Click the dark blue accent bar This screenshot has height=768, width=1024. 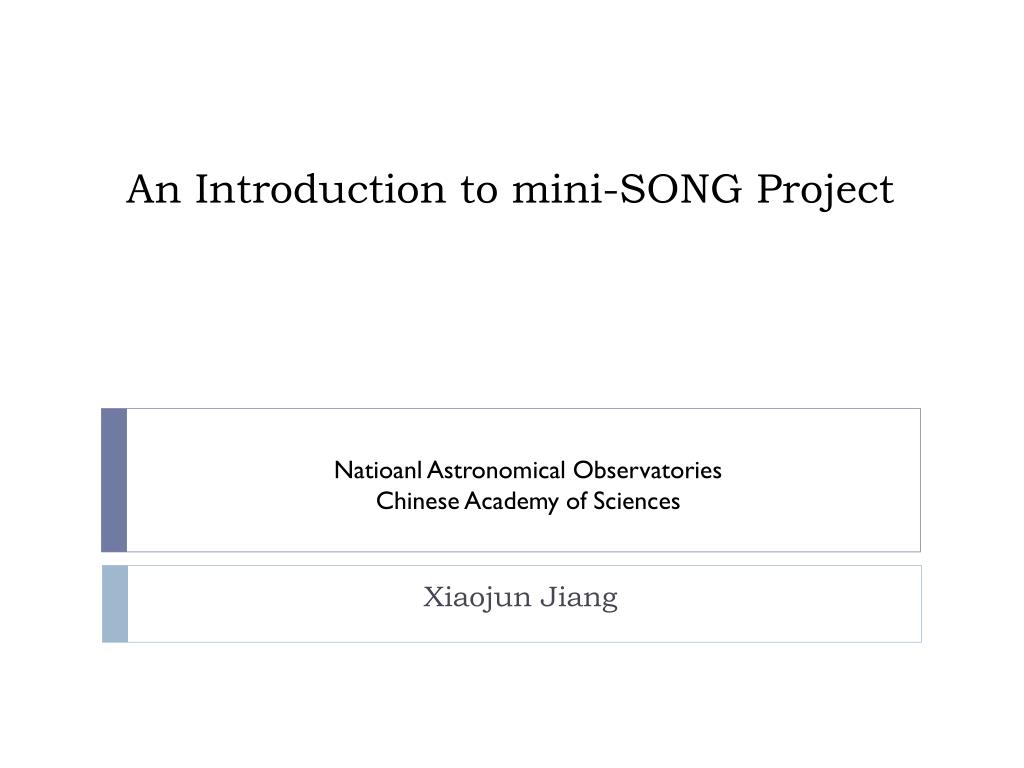(114, 480)
